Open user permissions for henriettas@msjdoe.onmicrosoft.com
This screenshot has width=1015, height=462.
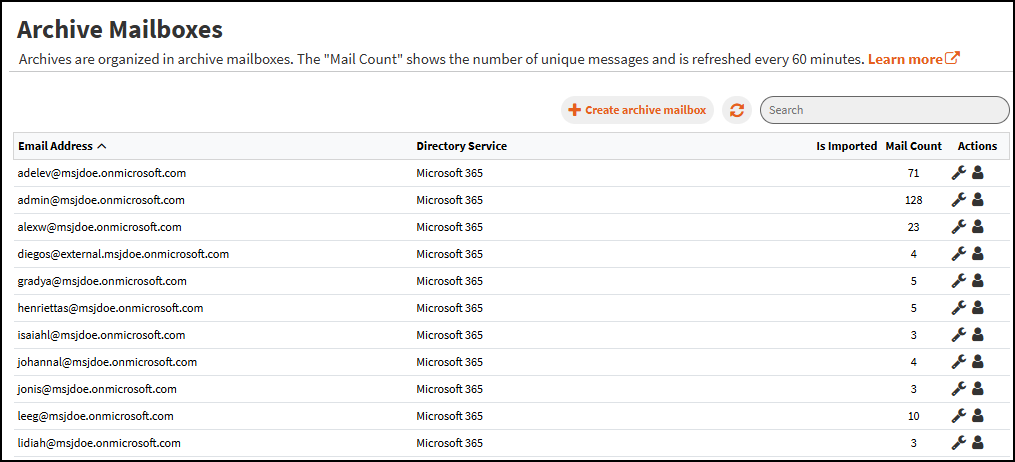pos(978,308)
